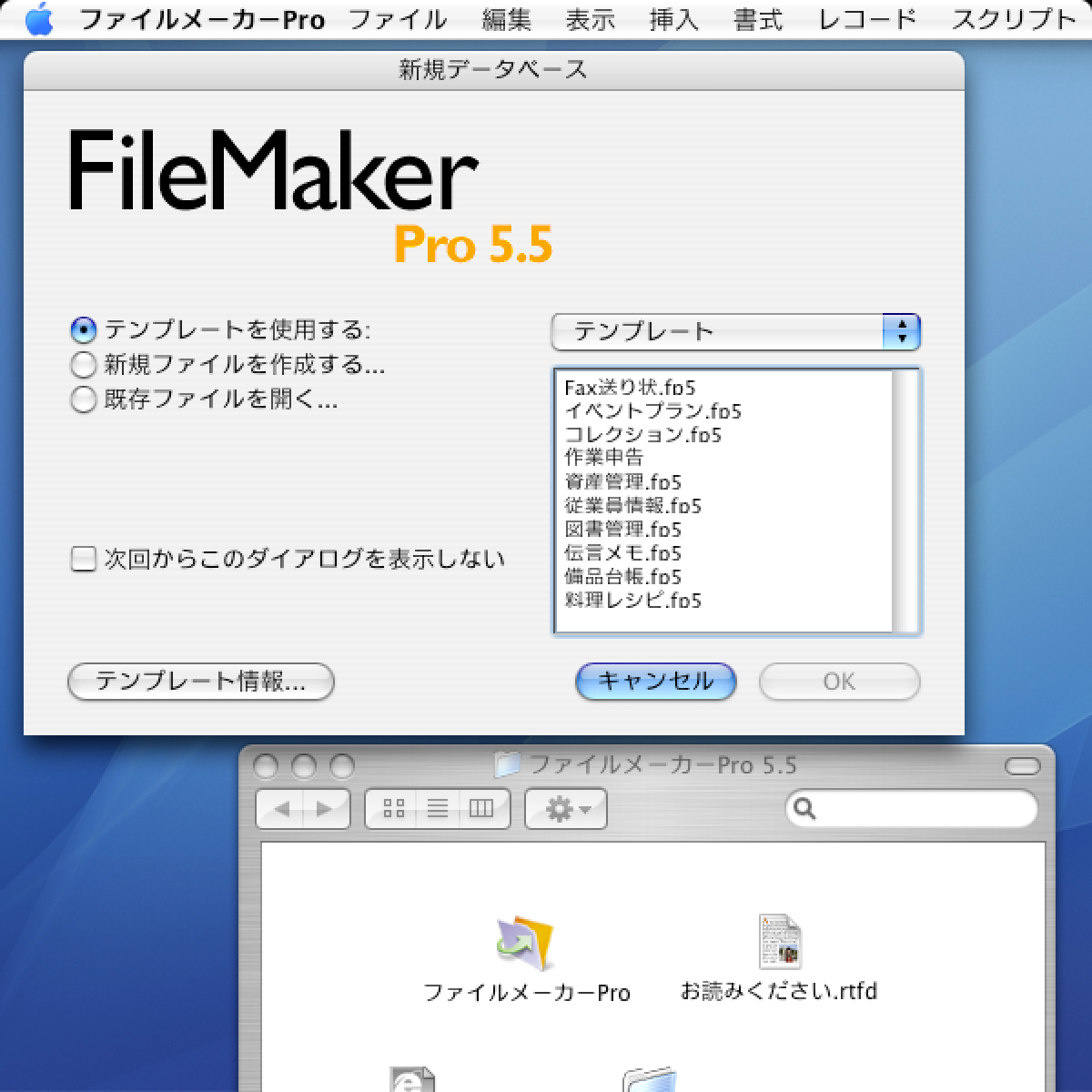Click the Finder search field
The height and width of the screenshot is (1092, 1092).
point(911,808)
